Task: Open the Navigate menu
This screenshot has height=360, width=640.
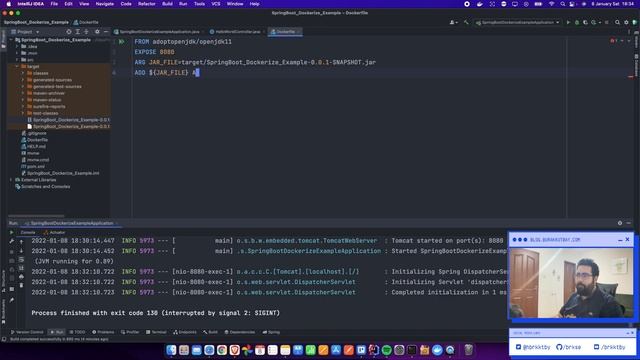Action: click(x=104, y=4)
